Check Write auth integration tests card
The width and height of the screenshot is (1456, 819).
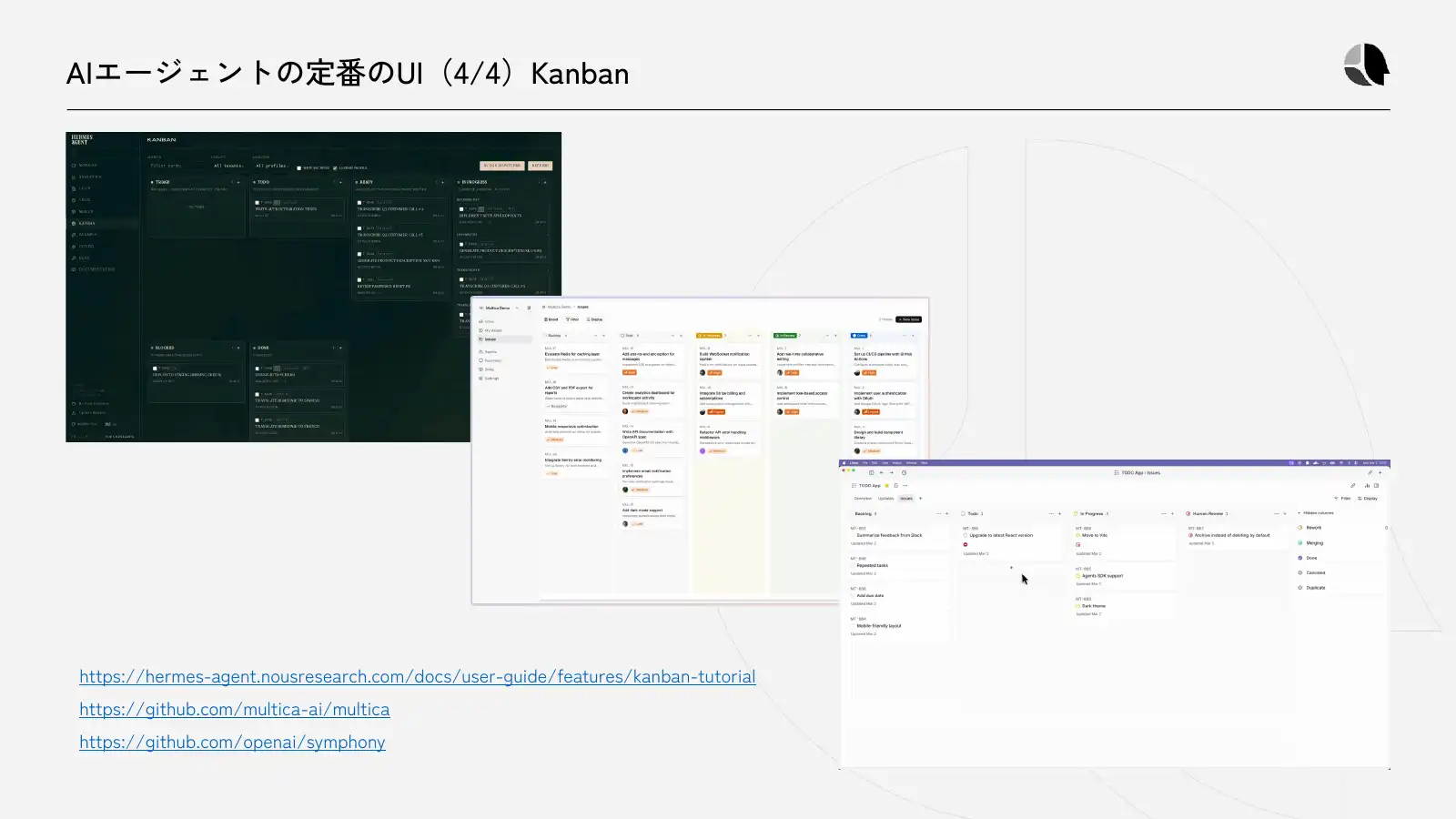257,203
